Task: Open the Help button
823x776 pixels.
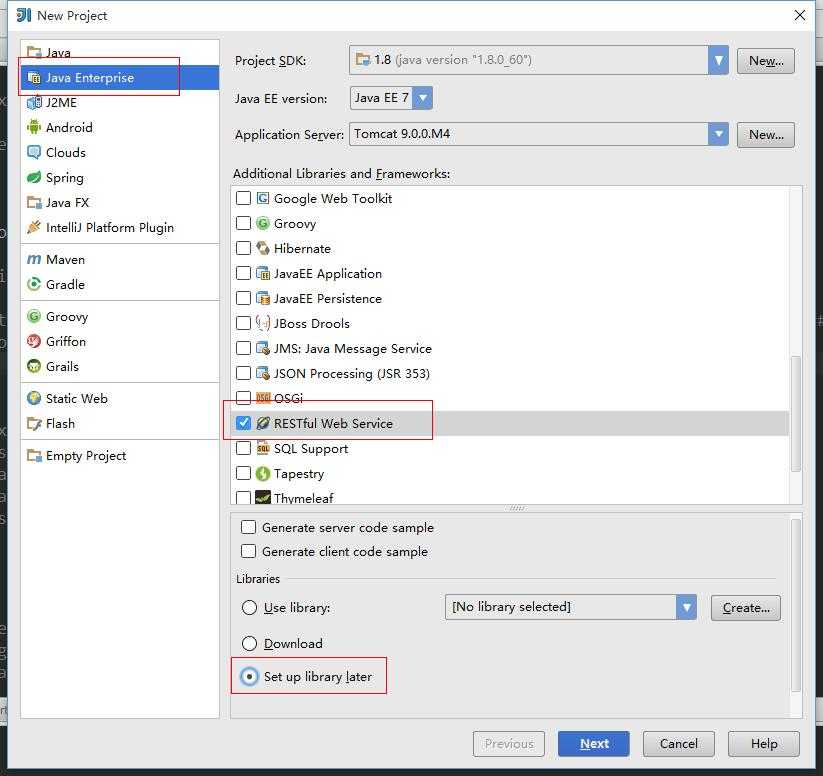Action: 764,743
